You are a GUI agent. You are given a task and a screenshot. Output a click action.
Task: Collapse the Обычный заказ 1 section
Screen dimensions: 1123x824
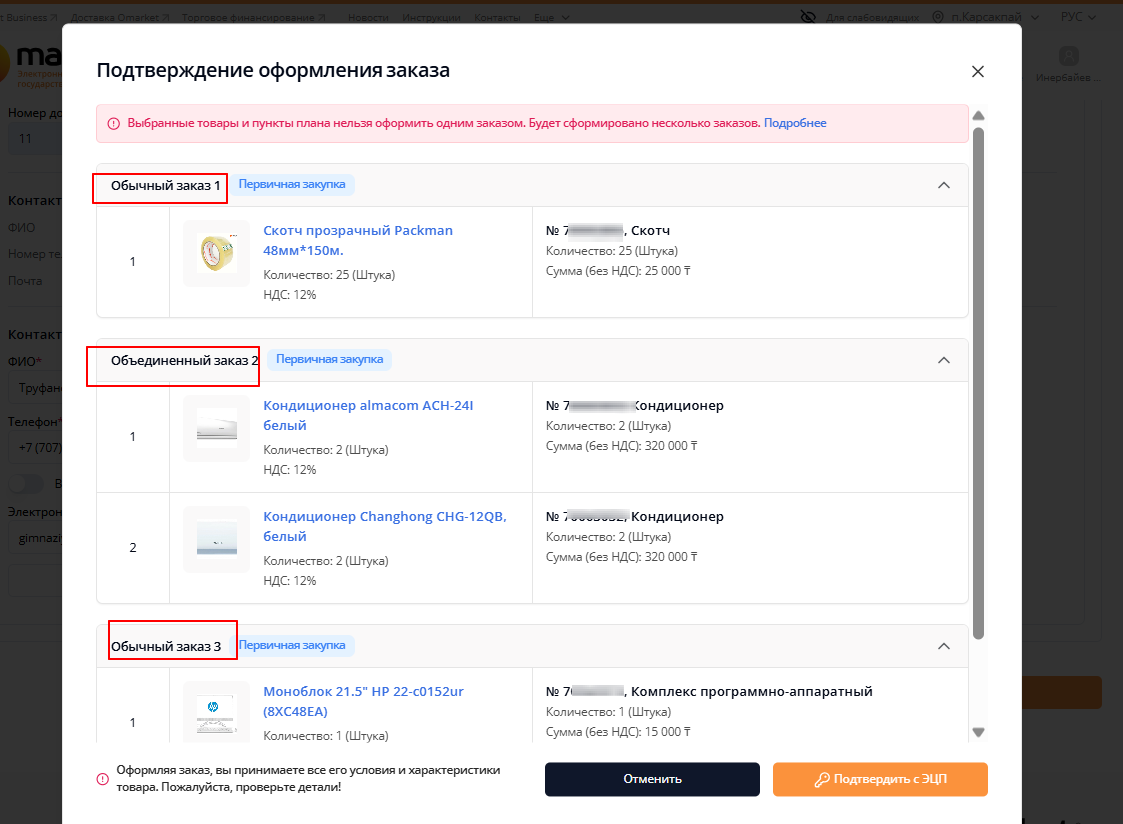pos(944,185)
